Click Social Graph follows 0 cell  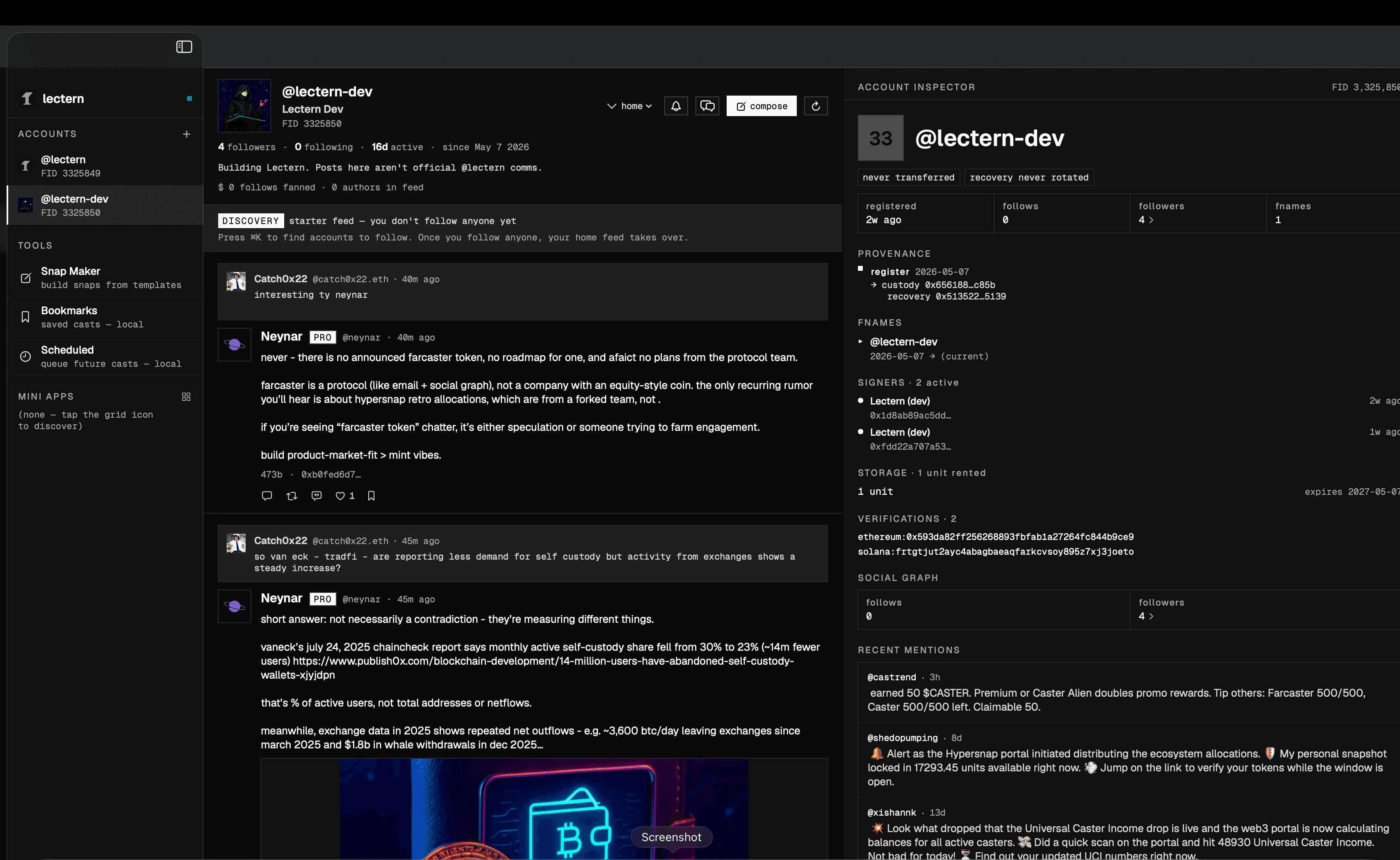click(994, 610)
